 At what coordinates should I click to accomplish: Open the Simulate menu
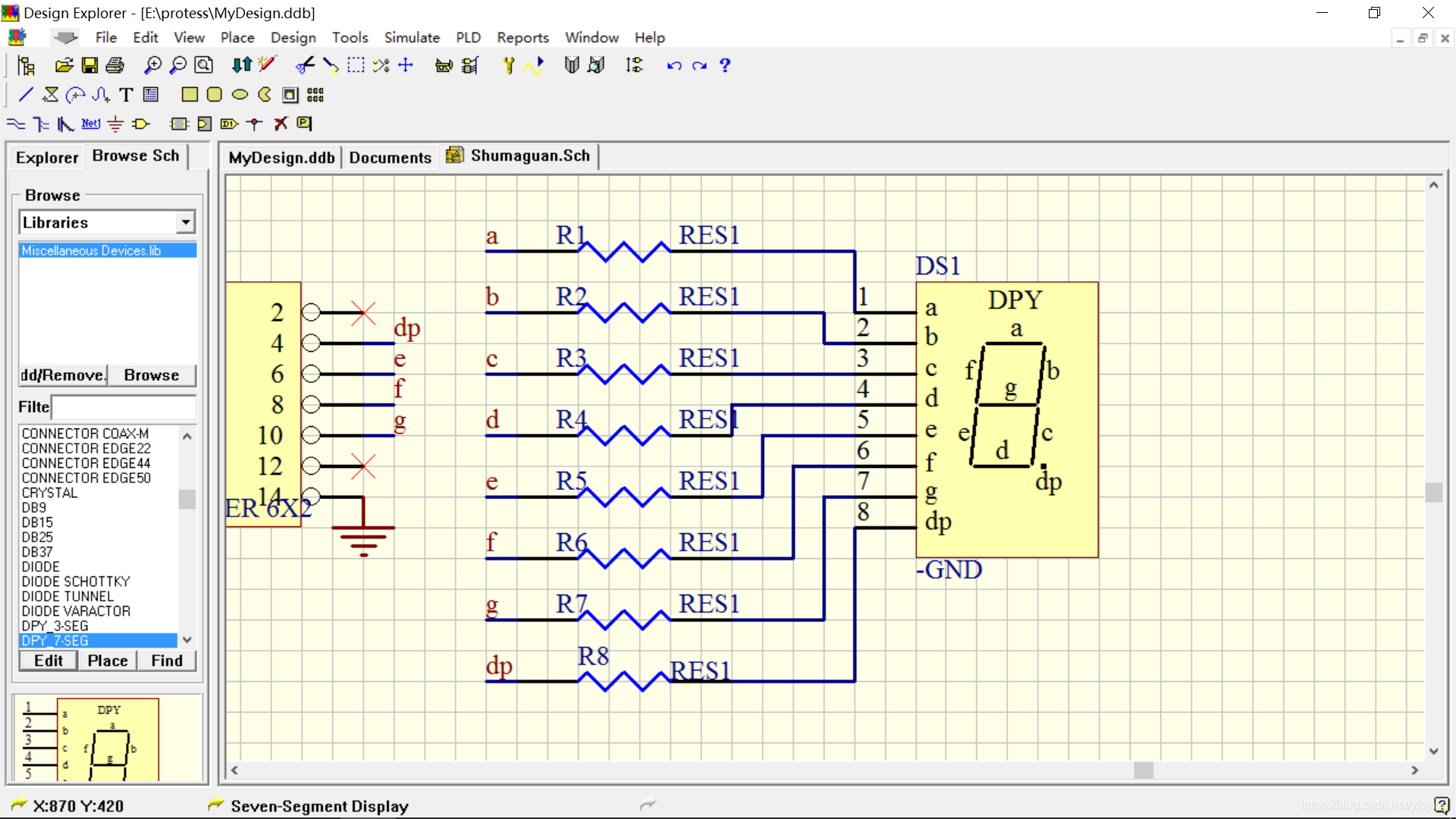click(412, 37)
